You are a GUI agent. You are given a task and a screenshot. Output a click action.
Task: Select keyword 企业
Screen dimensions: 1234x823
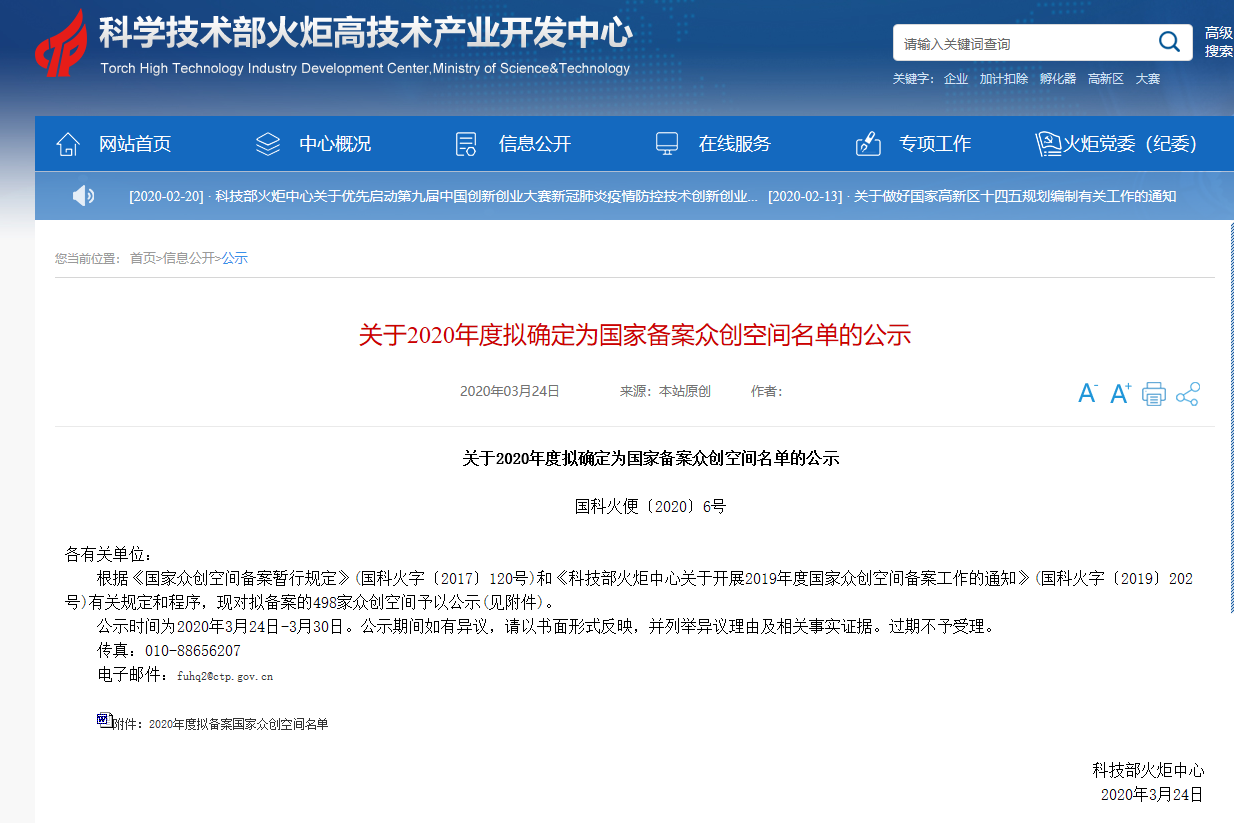tap(956, 79)
